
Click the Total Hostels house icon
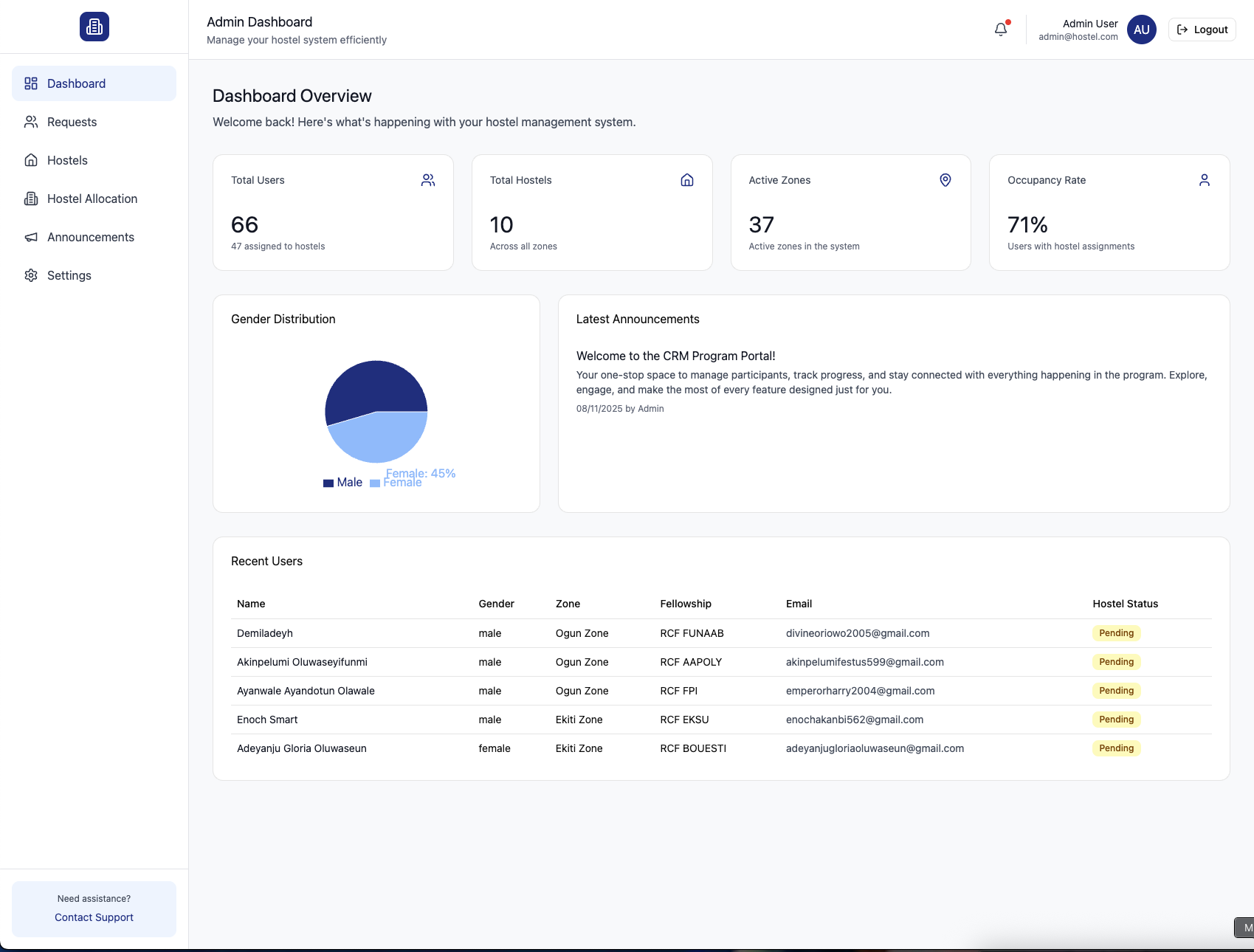click(x=686, y=180)
